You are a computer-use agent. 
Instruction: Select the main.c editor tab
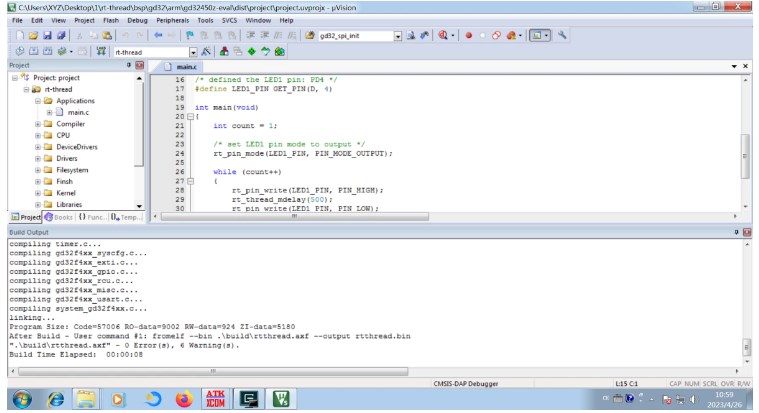[182, 67]
